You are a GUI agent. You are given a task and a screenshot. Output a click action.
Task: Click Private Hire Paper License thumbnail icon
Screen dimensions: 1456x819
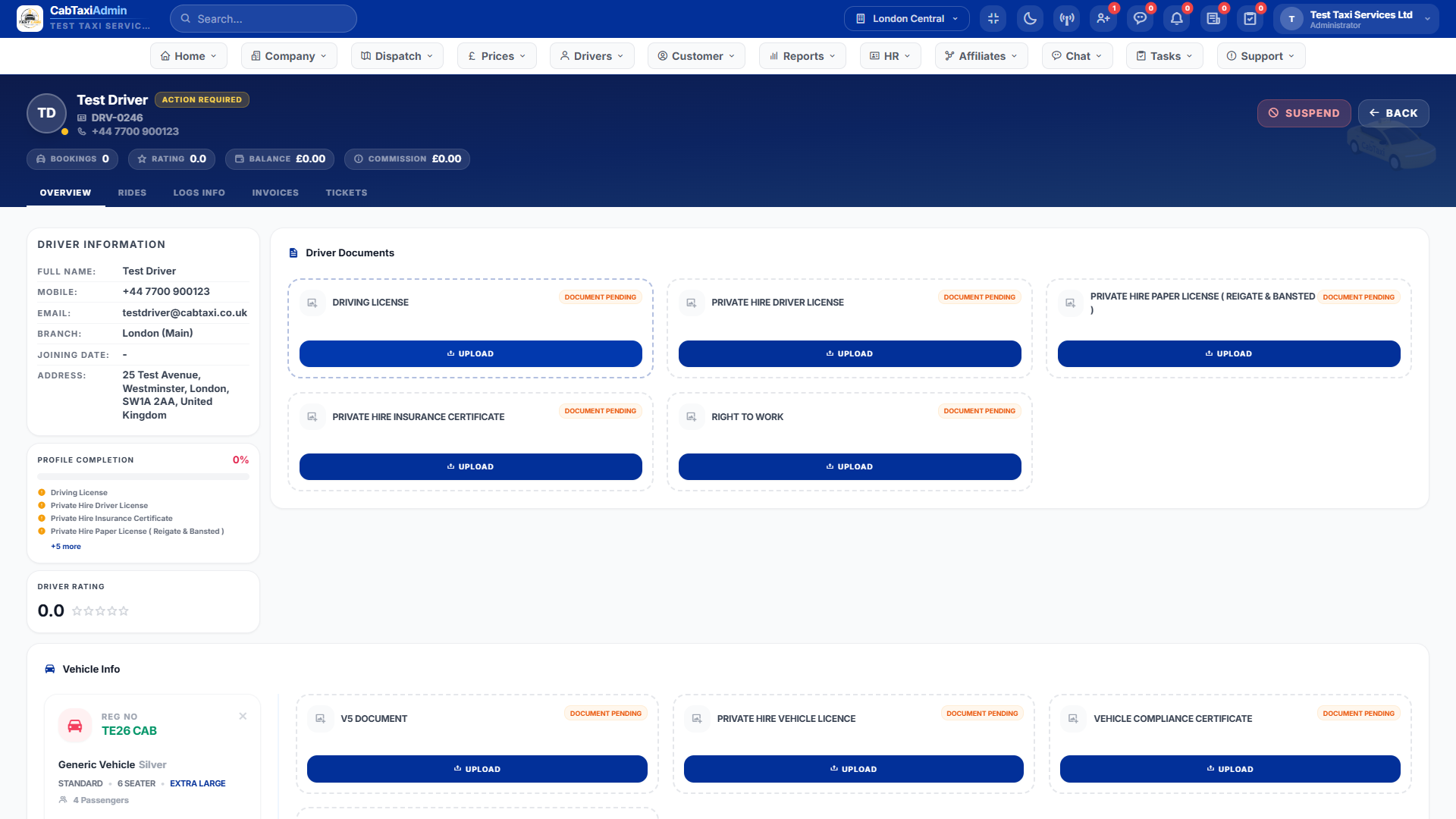click(1071, 303)
